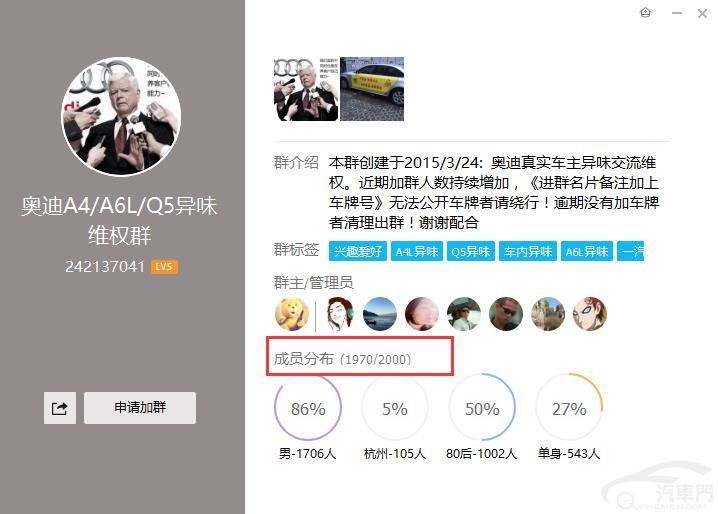
Task: Click the 86% male member ring chart
Action: coord(308,407)
